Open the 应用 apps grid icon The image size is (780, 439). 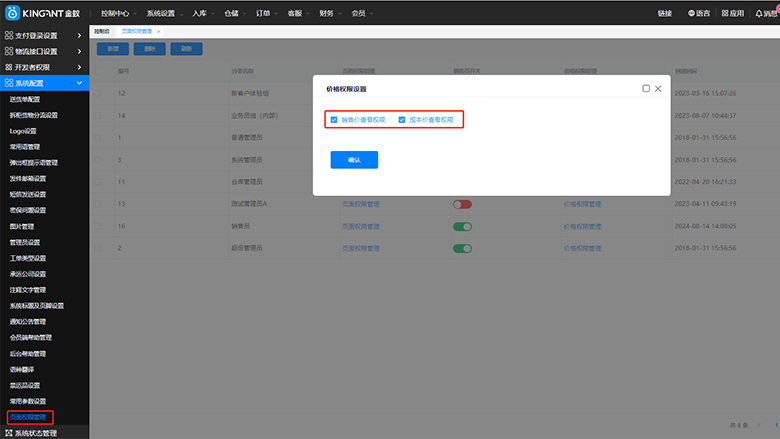point(725,13)
